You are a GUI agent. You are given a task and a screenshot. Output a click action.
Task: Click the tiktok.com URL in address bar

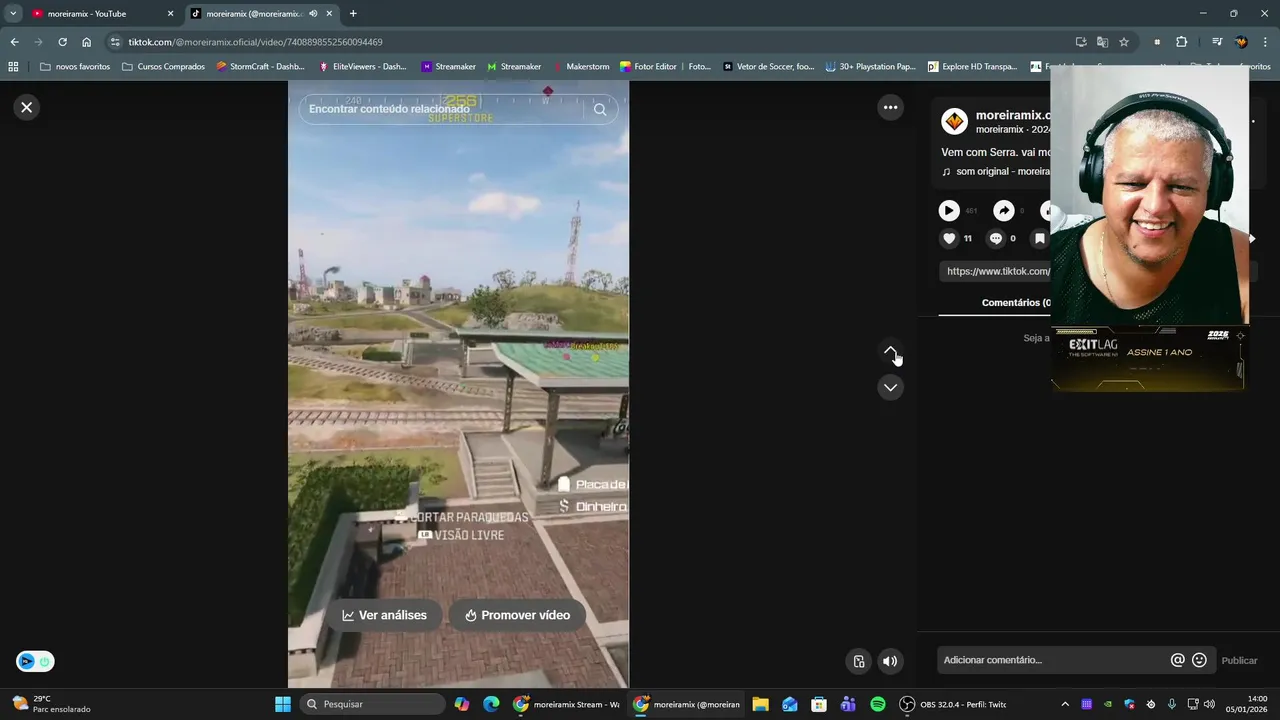[255, 42]
